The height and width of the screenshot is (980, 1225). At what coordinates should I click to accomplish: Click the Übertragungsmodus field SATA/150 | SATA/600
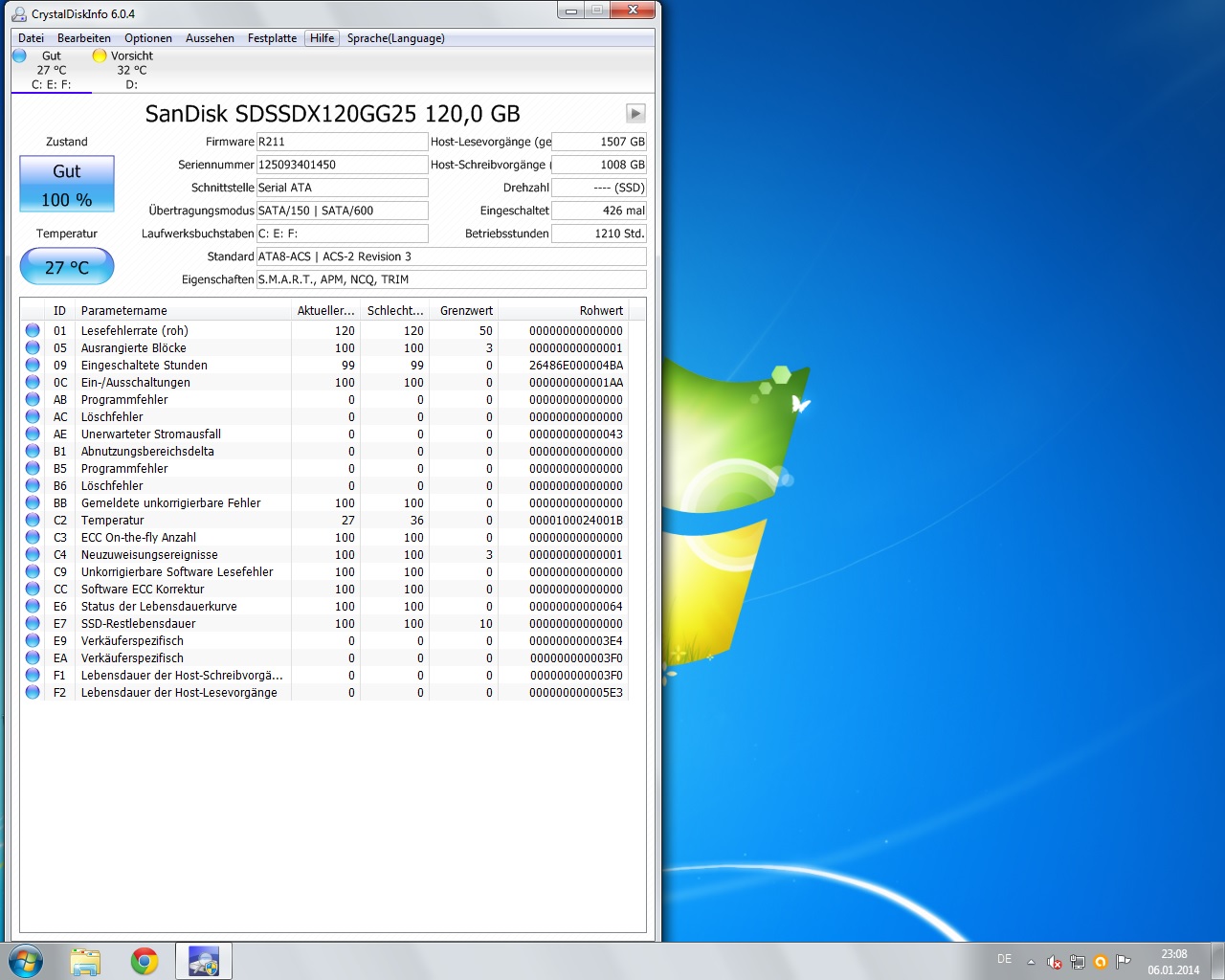click(x=342, y=211)
